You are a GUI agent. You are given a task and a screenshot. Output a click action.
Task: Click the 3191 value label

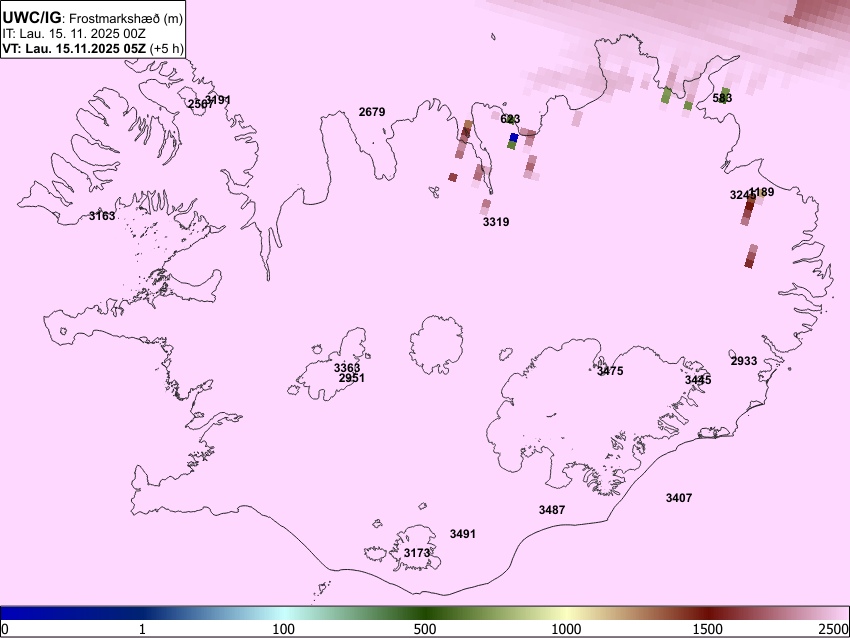(218, 100)
